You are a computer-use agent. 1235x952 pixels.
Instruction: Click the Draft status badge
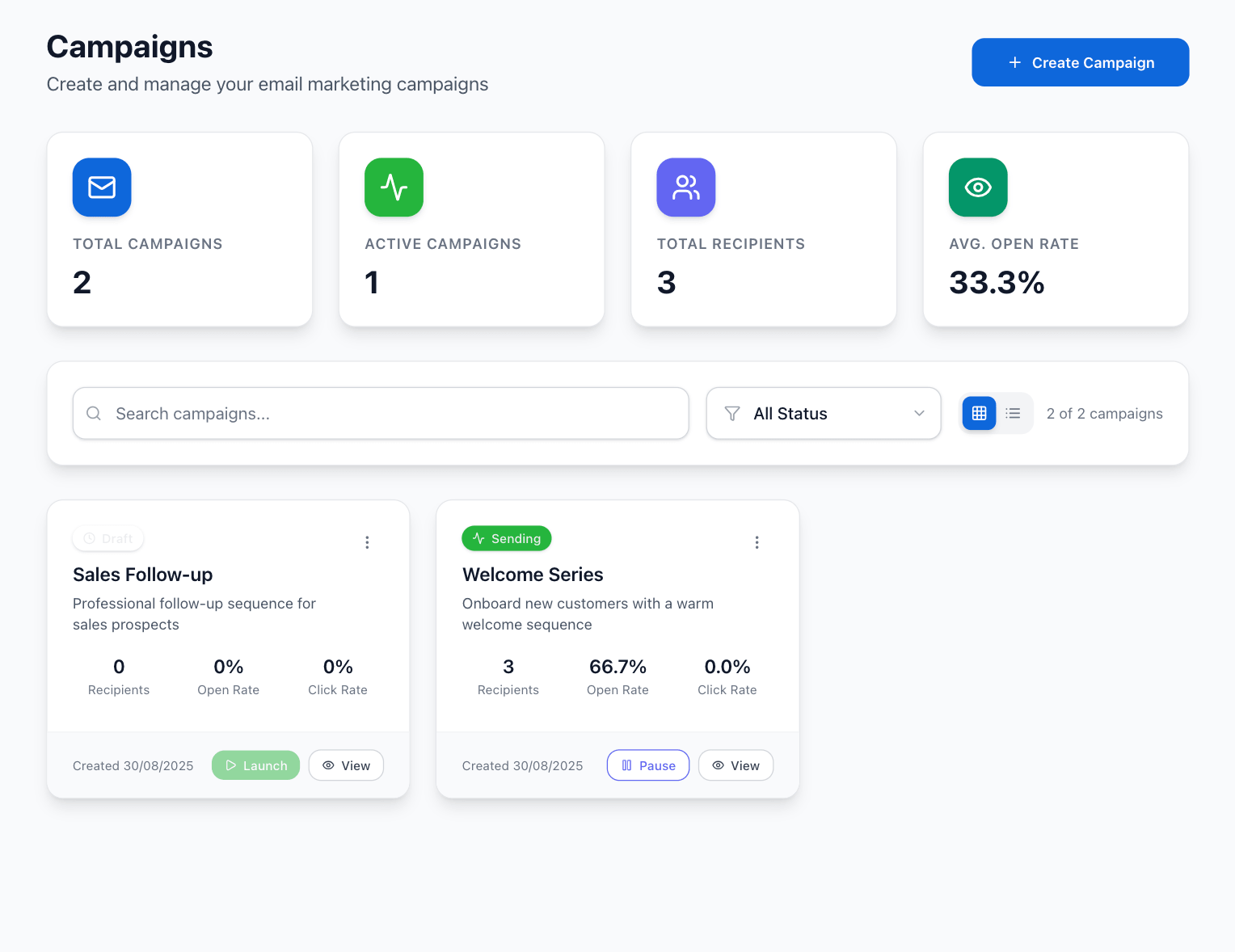[108, 538]
